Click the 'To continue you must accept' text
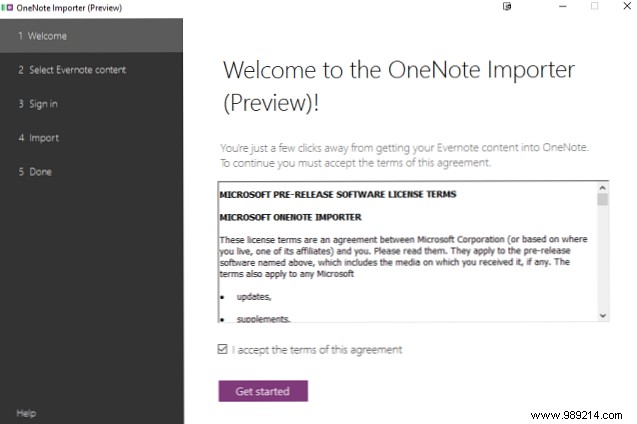Image resolution: width=637 pixels, height=424 pixels. [355, 163]
